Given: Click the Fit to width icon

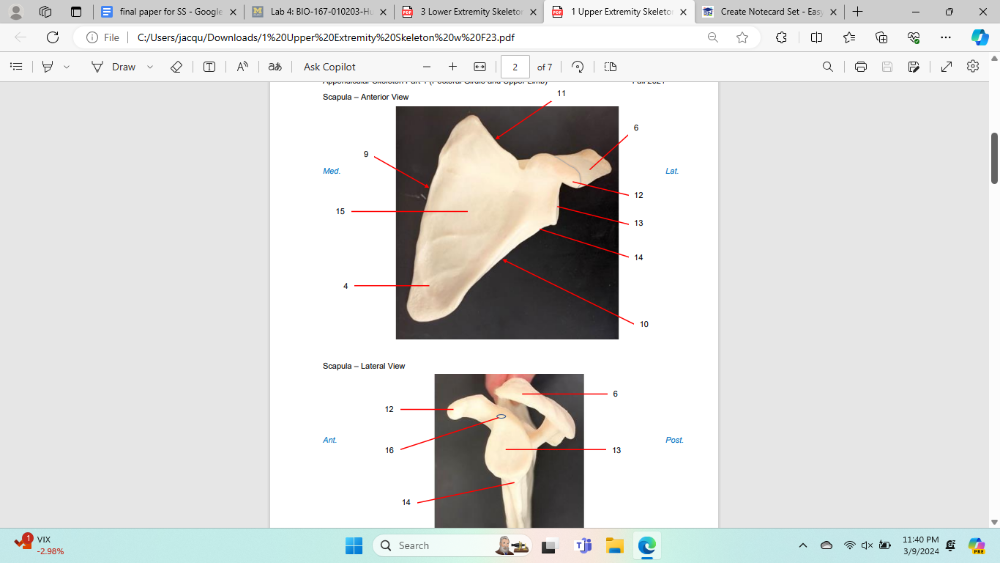Looking at the screenshot, I should (x=480, y=67).
